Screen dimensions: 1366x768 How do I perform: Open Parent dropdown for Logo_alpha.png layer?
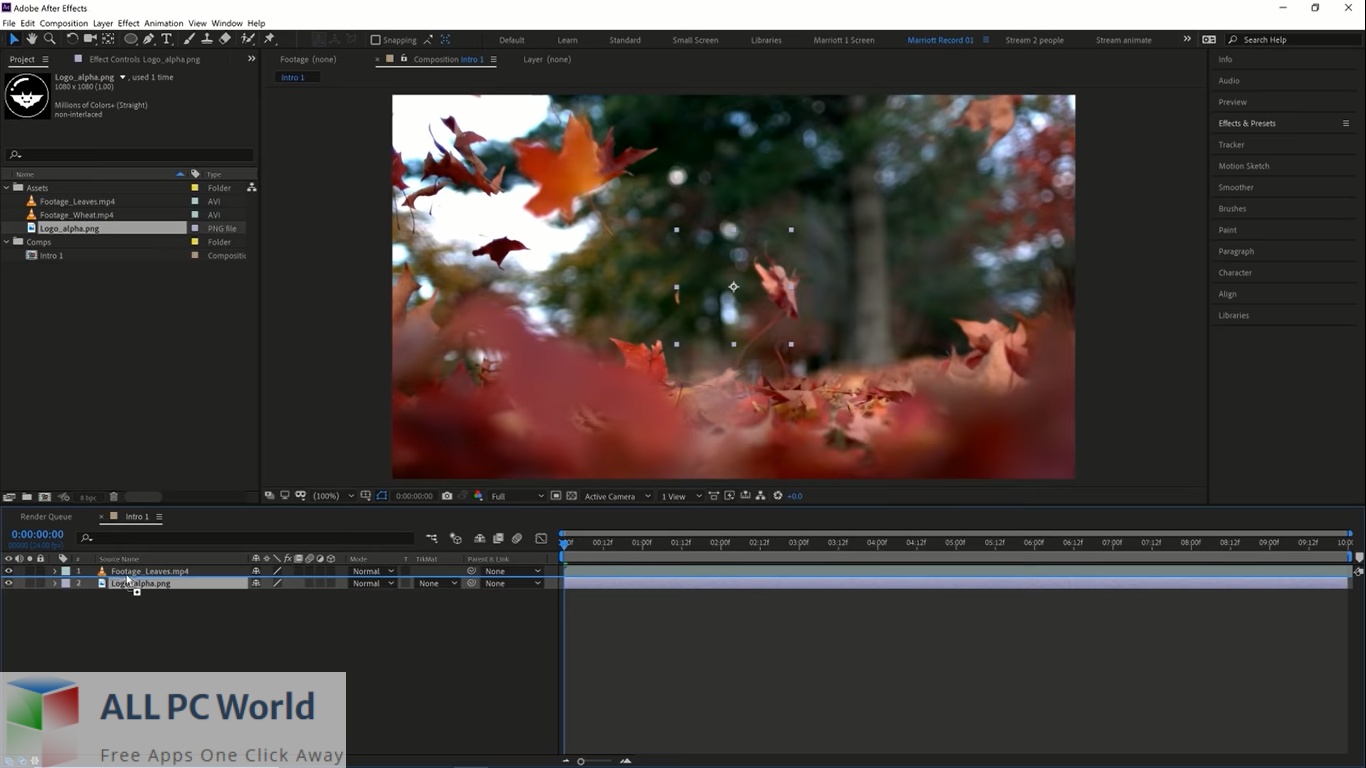point(512,583)
